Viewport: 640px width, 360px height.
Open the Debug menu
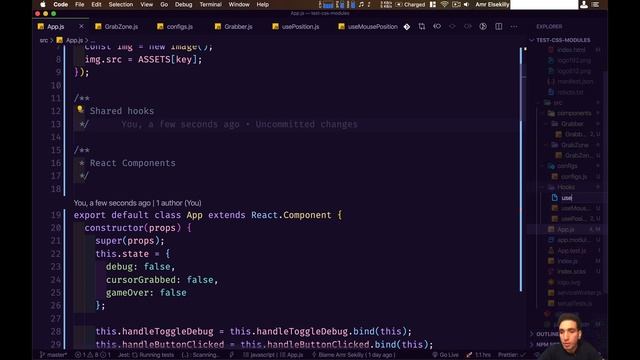183,4
